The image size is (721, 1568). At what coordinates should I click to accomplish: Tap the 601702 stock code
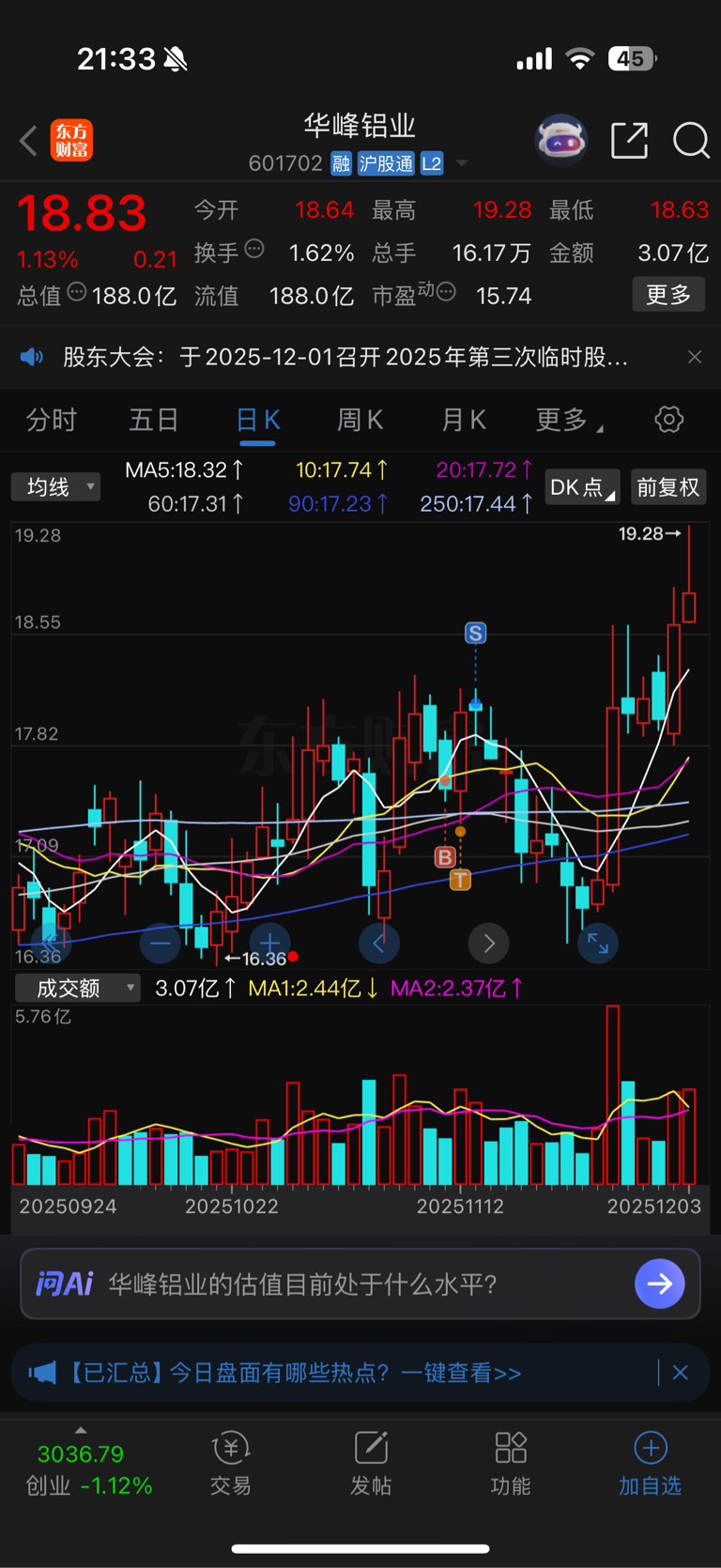click(285, 163)
